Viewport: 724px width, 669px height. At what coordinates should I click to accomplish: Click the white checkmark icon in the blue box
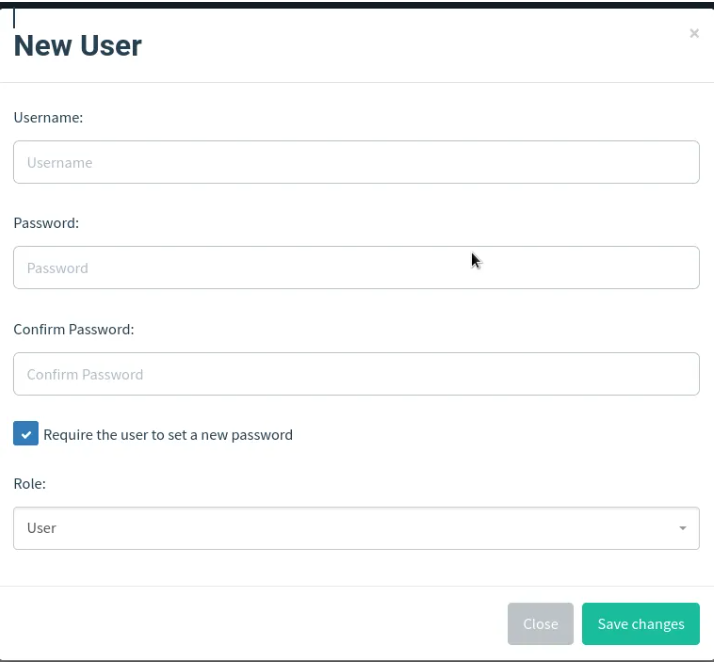[26, 434]
